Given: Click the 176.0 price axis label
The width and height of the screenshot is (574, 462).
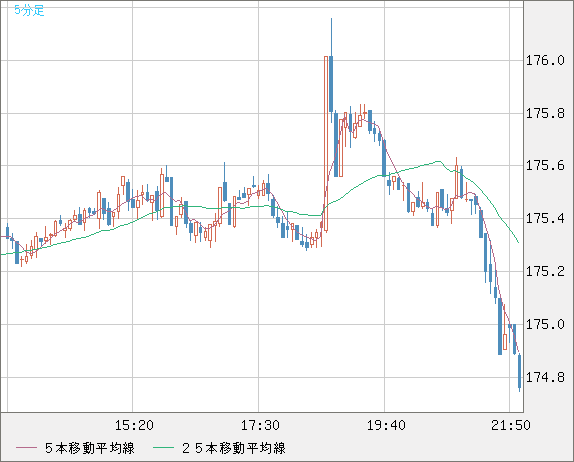Looking at the screenshot, I should 545,60.
